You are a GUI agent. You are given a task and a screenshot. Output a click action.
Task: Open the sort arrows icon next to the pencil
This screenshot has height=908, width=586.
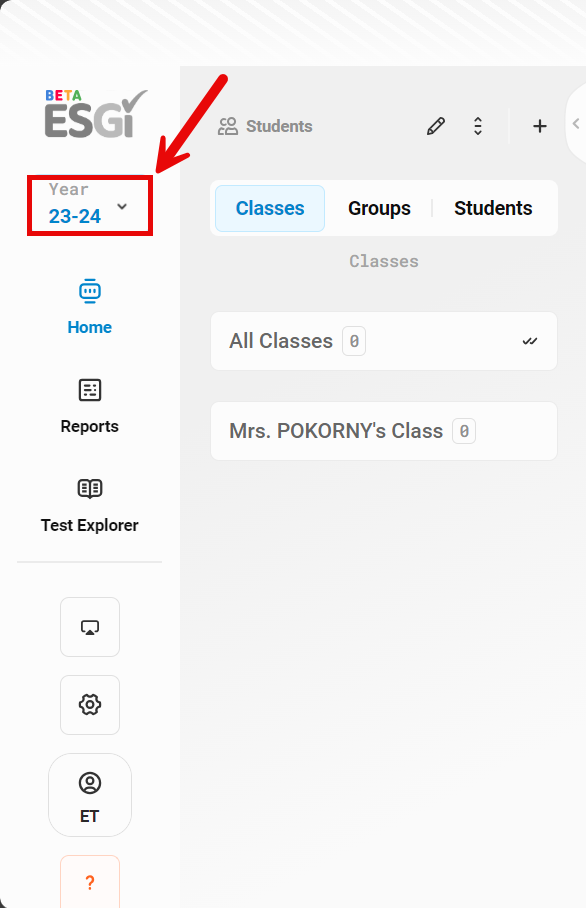point(478,126)
